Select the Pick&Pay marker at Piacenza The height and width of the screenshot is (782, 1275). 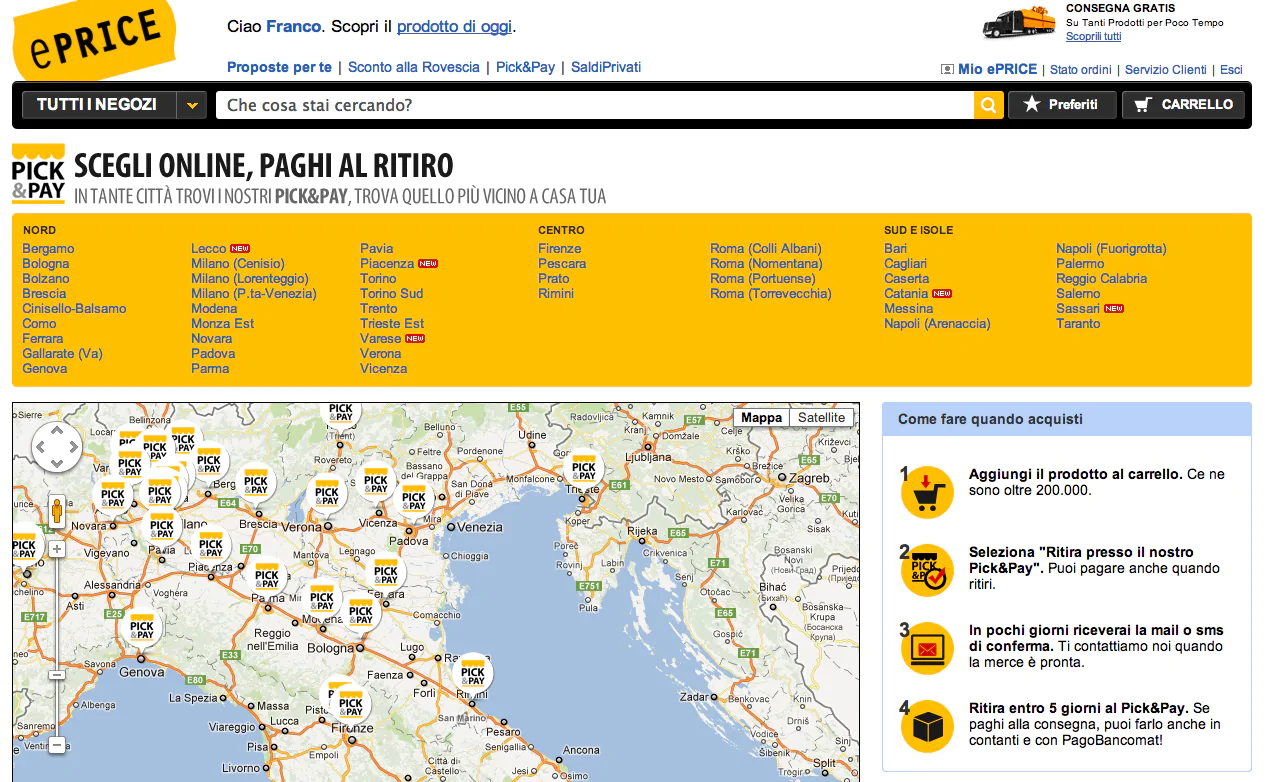coord(210,546)
